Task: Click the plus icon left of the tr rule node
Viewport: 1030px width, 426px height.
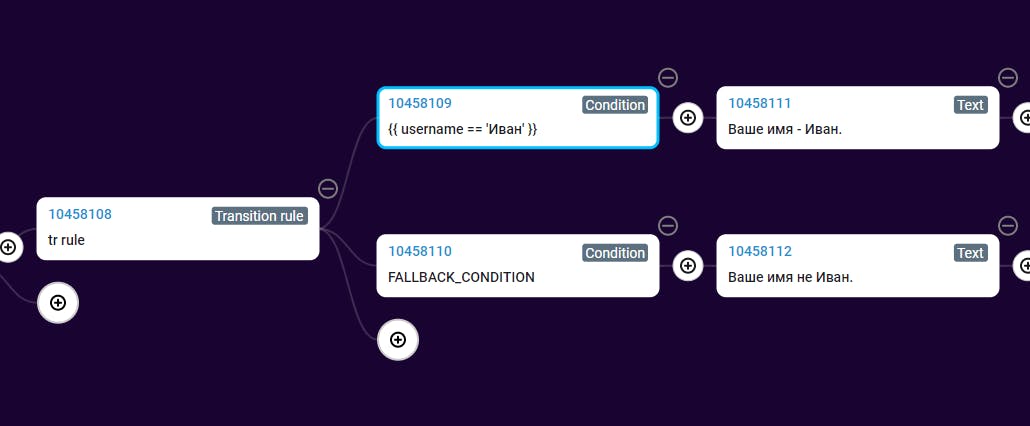Action: click(8, 247)
